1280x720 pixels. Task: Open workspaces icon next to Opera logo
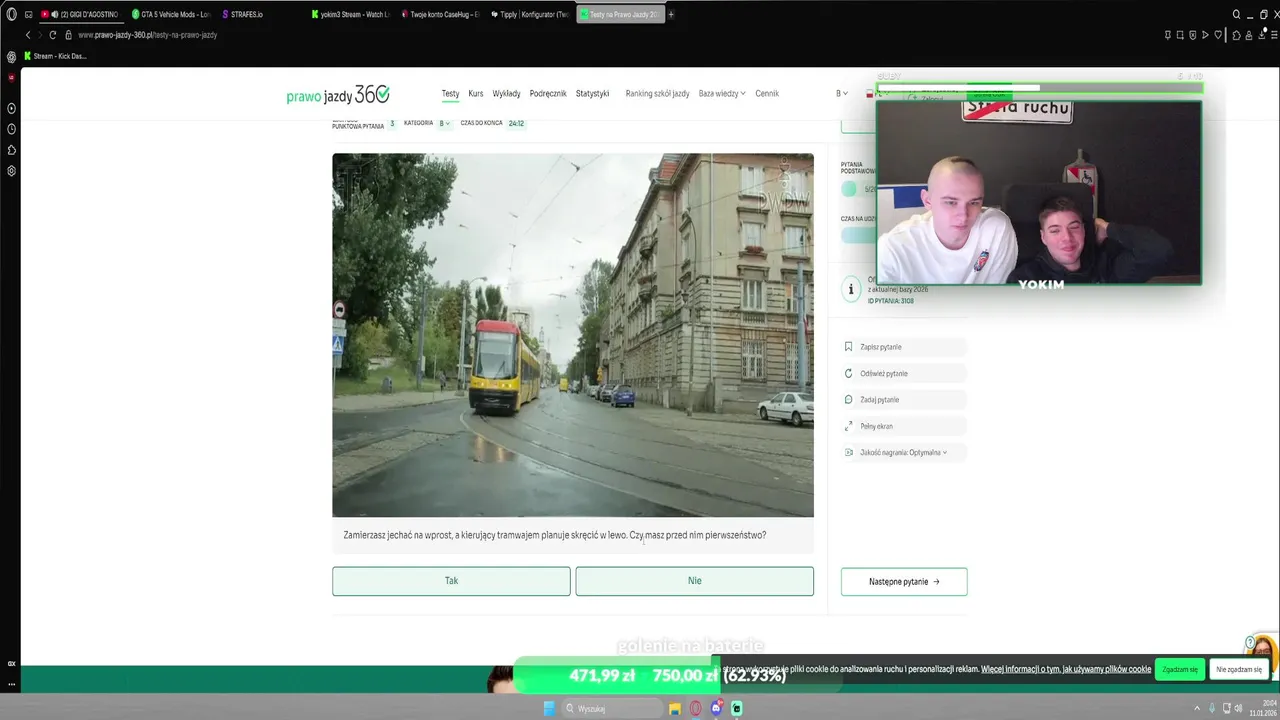click(29, 14)
